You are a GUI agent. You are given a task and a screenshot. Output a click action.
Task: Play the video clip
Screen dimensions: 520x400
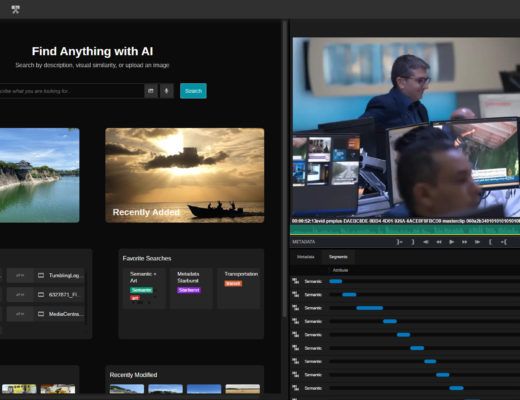tap(451, 242)
